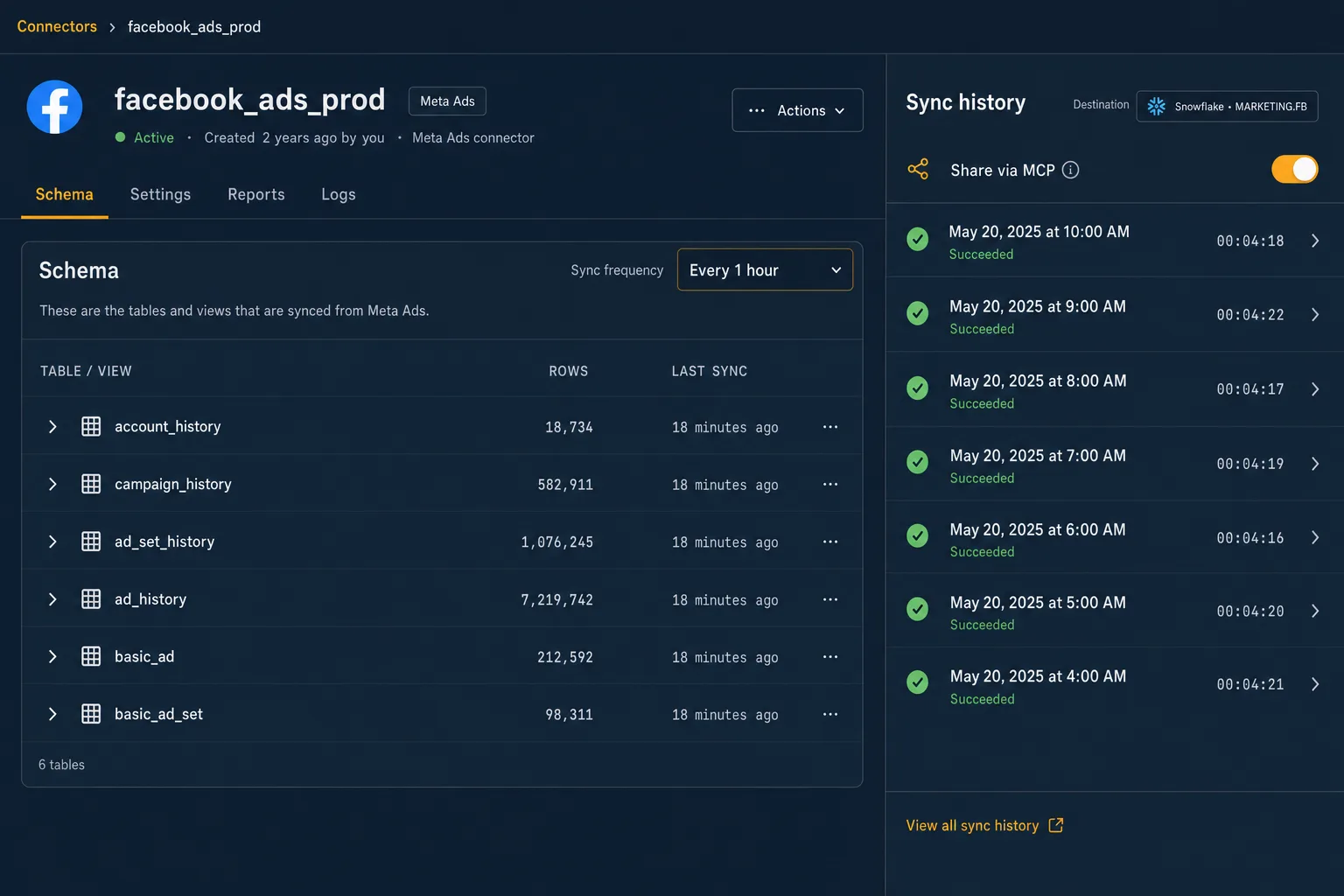This screenshot has height=896, width=1344.
Task: Open the info icon beside Share via MCP
Action: [1070, 170]
